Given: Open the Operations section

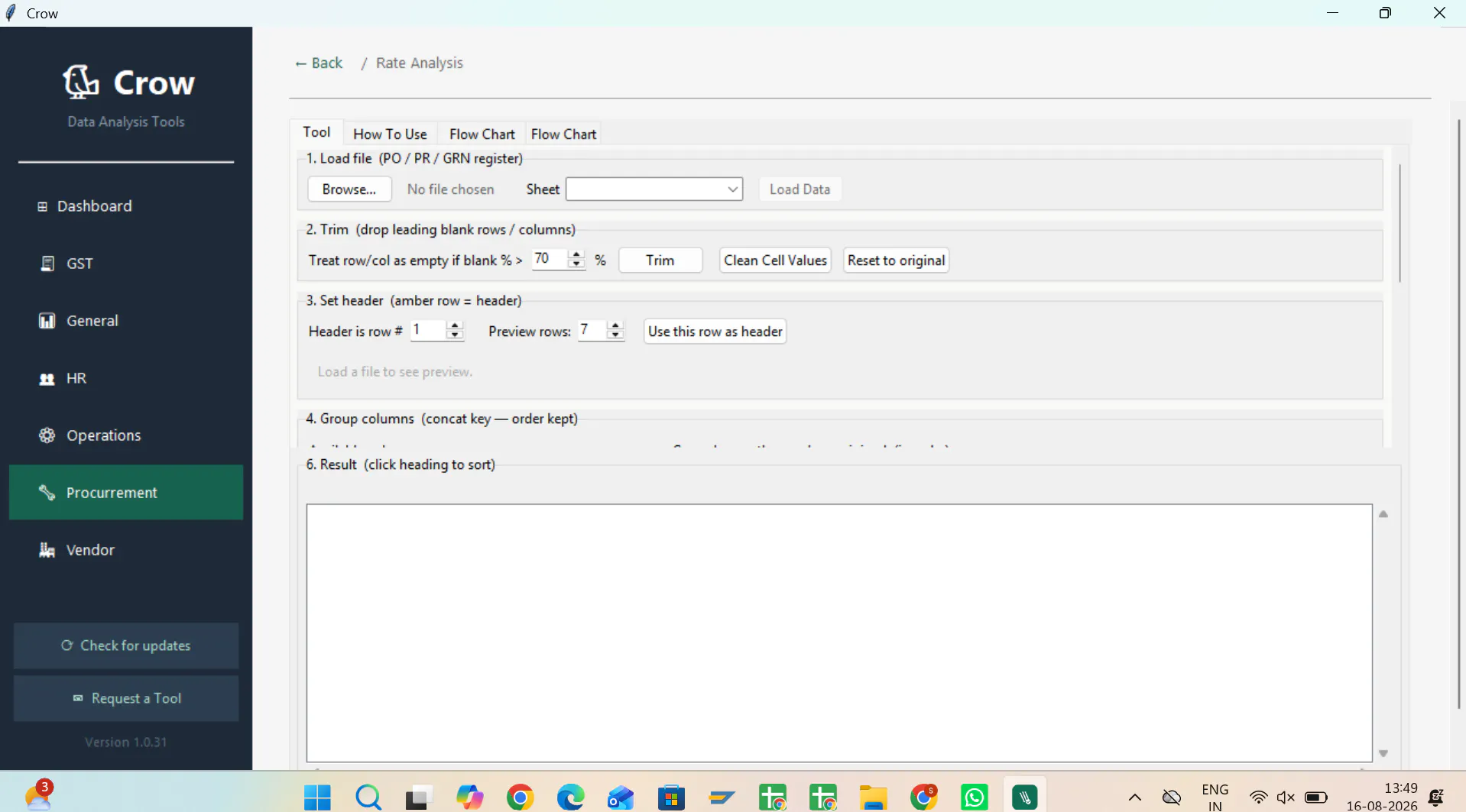Looking at the screenshot, I should click(126, 435).
